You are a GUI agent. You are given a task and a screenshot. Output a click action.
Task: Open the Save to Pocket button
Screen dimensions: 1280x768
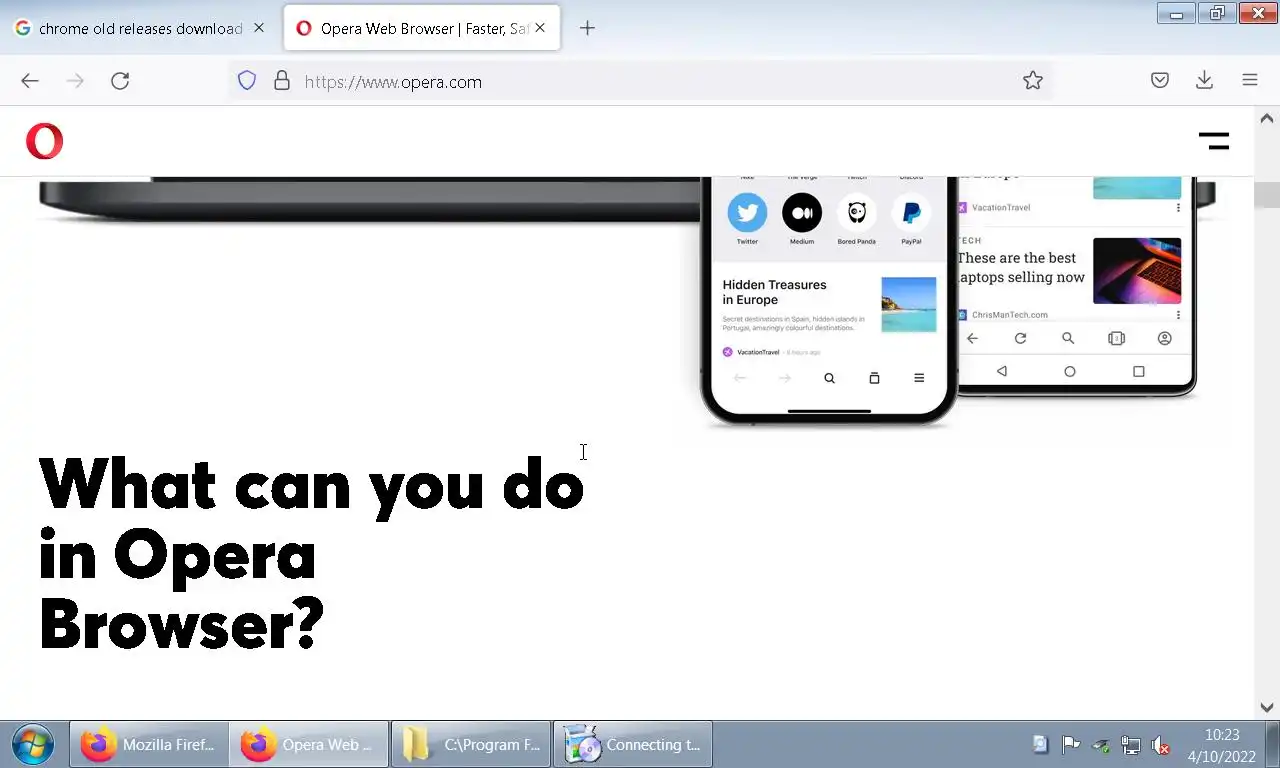click(x=1160, y=81)
